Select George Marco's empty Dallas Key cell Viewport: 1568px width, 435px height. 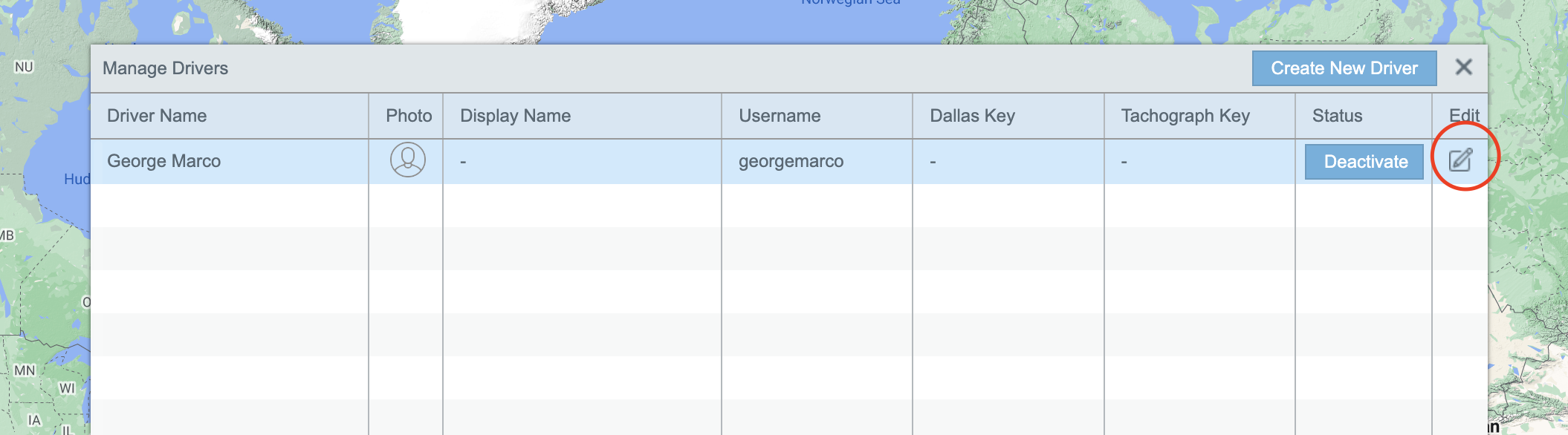[1007, 161]
